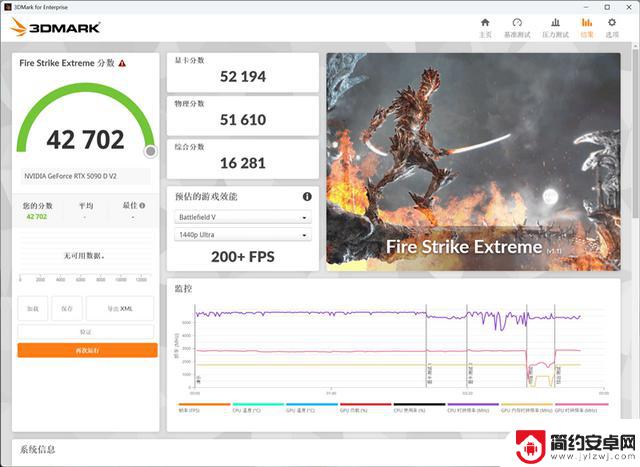Open the Battlefield V game dropdown
This screenshot has width=640, height=467.
243,217
